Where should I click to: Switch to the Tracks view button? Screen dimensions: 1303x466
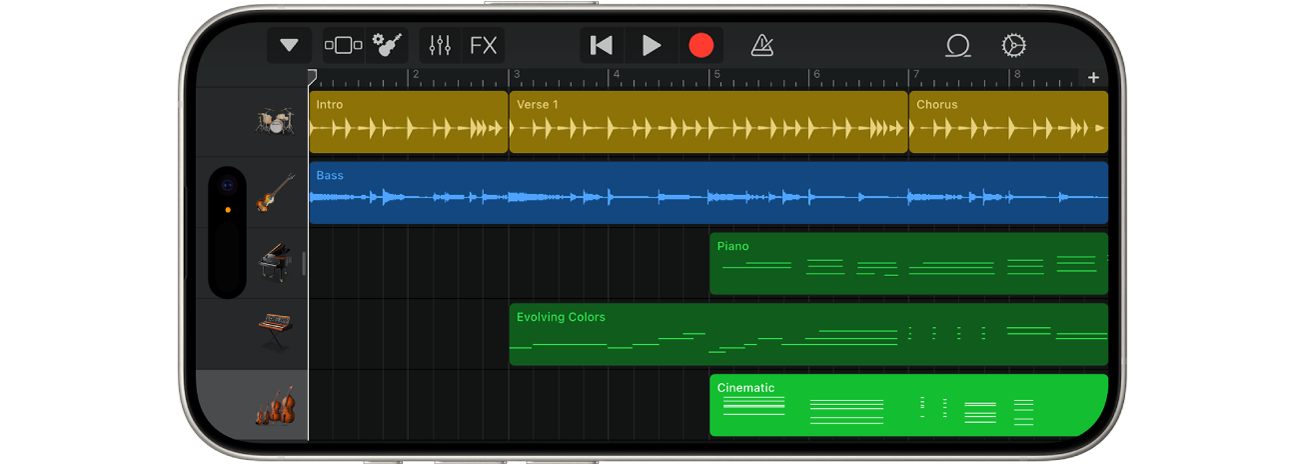[x=343, y=45]
